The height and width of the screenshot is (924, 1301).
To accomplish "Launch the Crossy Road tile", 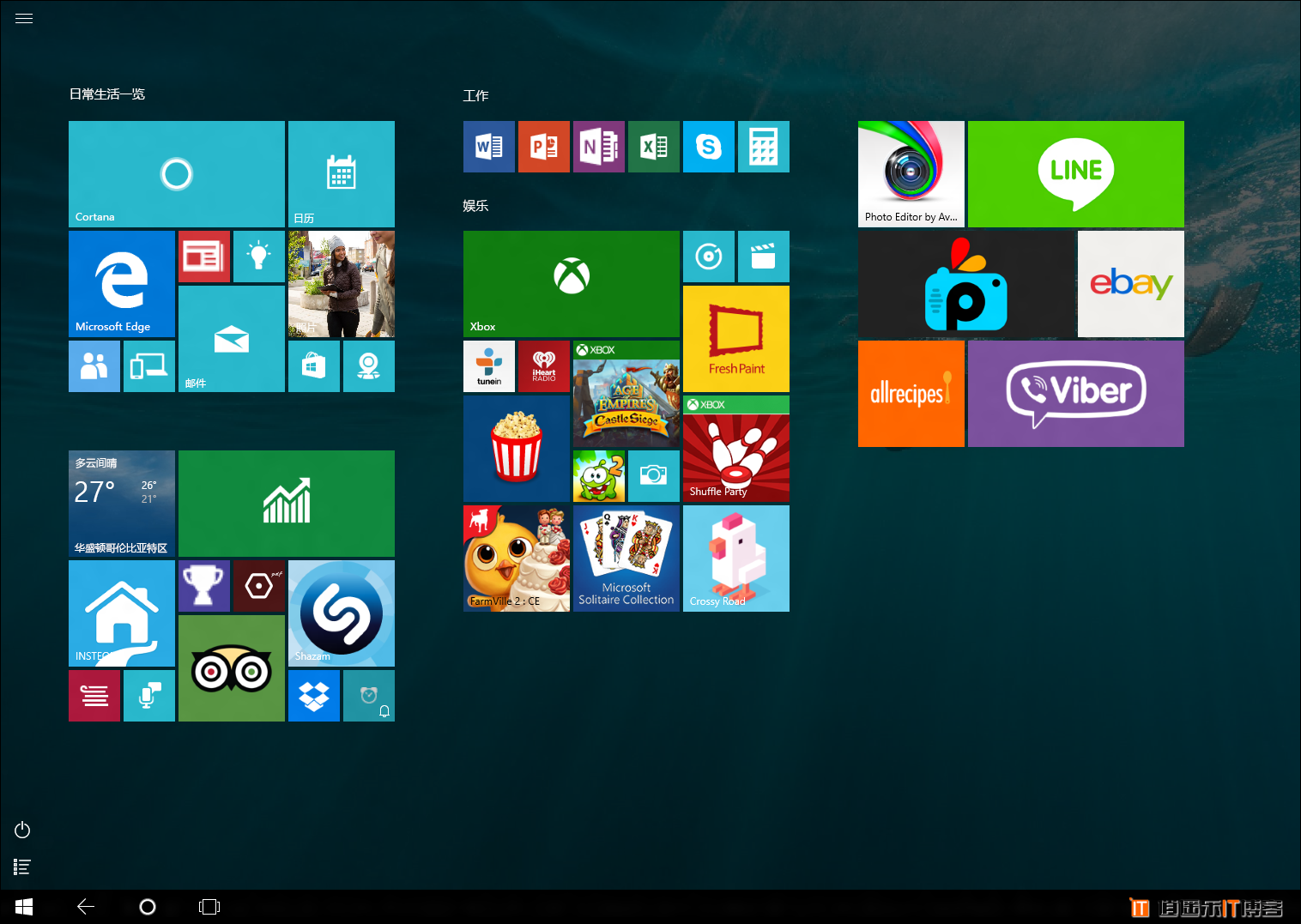I will click(x=736, y=559).
